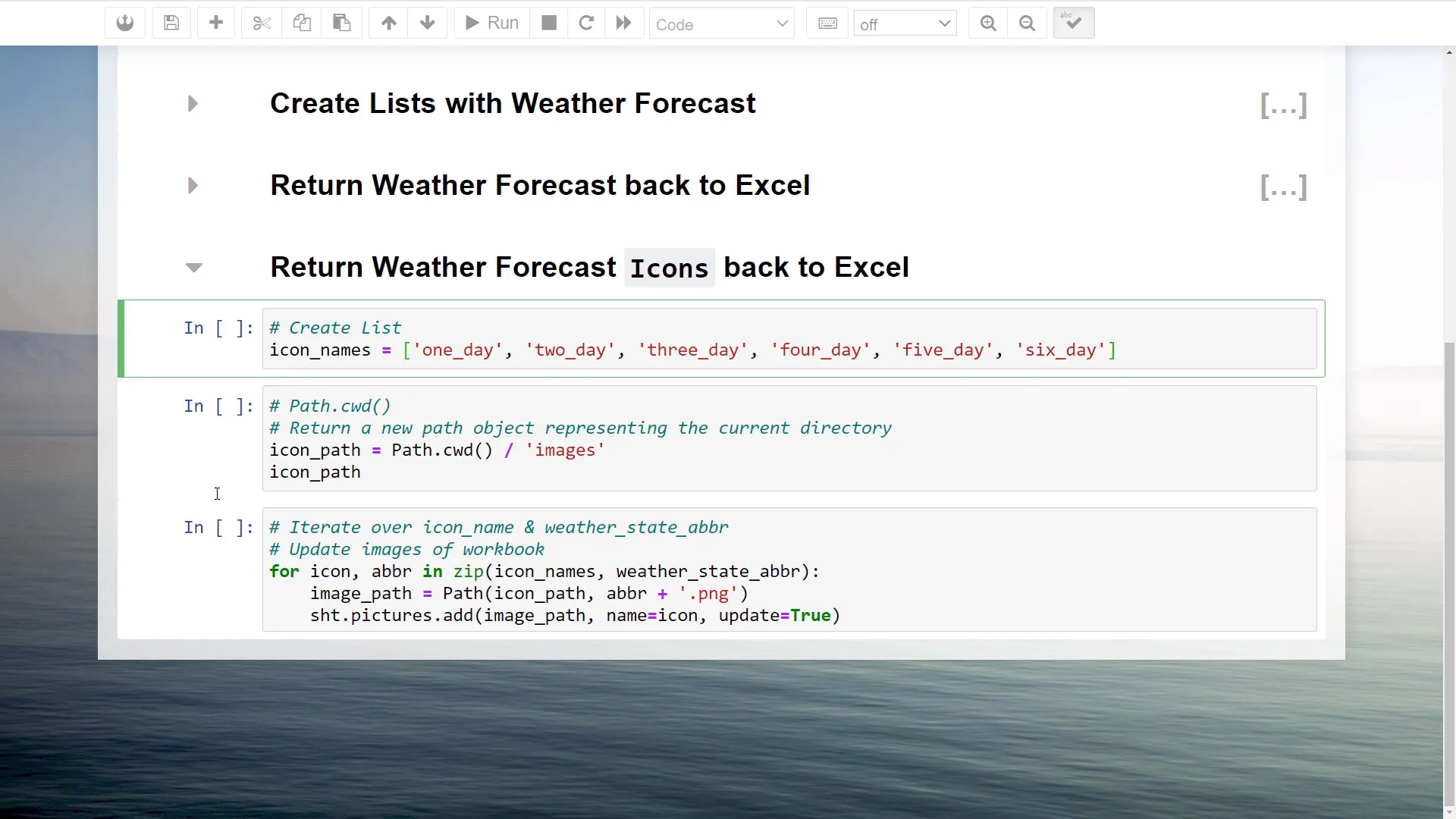The width and height of the screenshot is (1456, 819).
Task: Move the selected cell down
Action: (428, 23)
